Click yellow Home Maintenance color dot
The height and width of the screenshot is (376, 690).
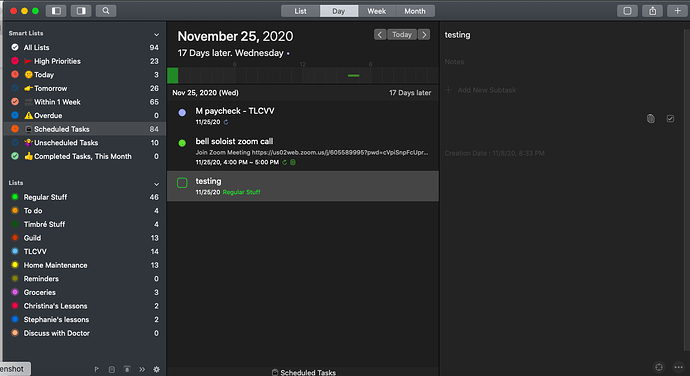(x=15, y=265)
